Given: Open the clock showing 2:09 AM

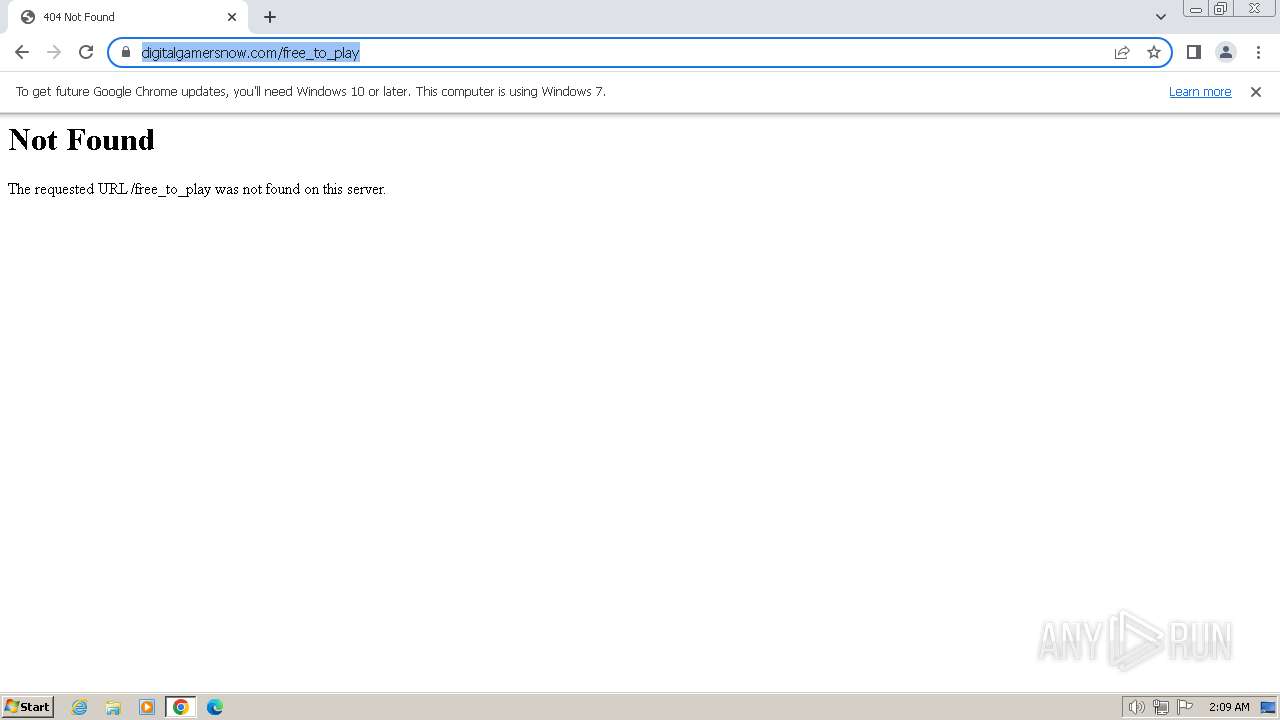Looking at the screenshot, I should coord(1229,707).
